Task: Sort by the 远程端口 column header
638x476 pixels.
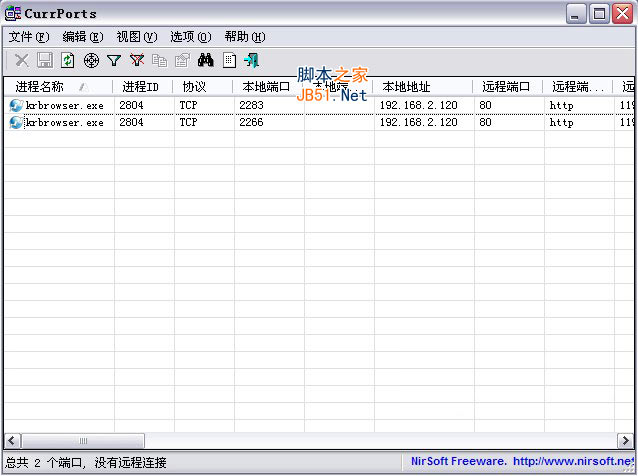Action: tap(507, 87)
